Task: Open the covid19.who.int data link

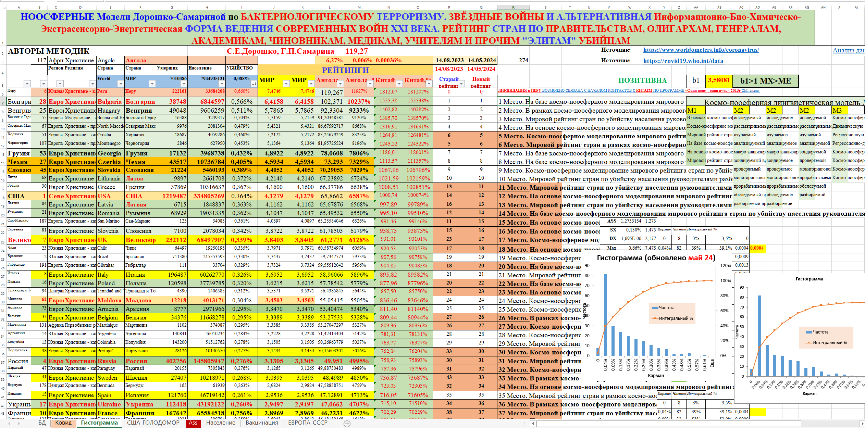Action: (682, 60)
